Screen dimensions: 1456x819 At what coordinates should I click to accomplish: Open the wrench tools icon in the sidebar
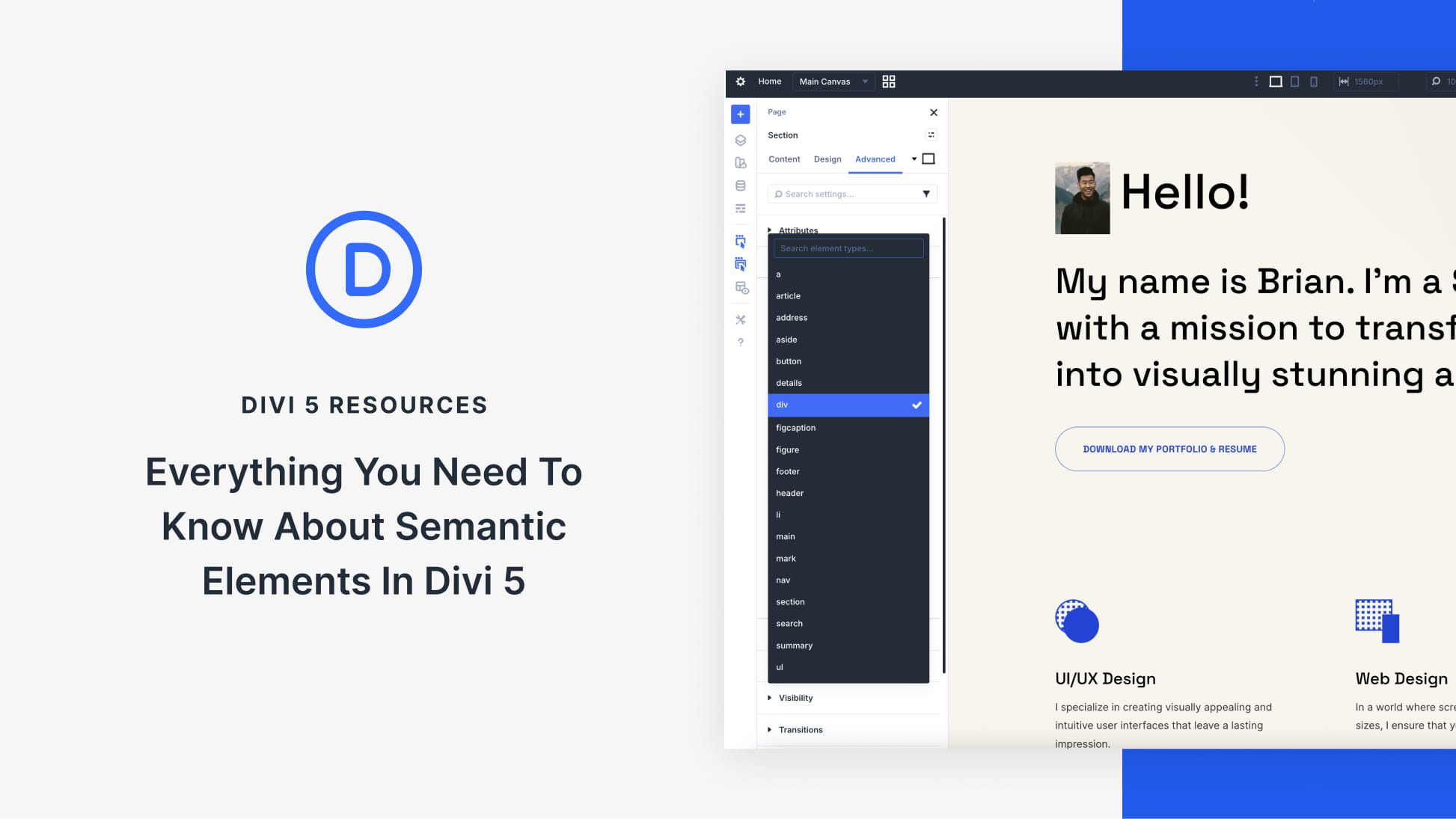pos(740,319)
